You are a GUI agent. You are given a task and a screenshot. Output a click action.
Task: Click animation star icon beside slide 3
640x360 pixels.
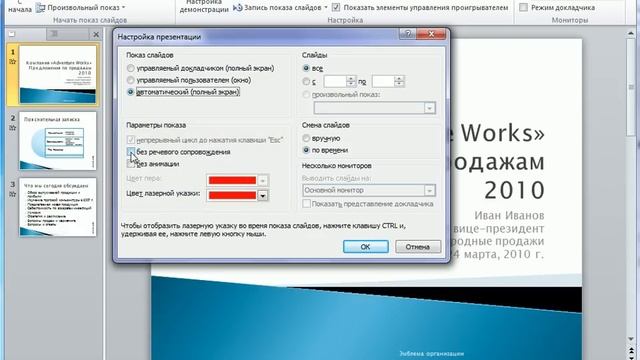pos(13,194)
